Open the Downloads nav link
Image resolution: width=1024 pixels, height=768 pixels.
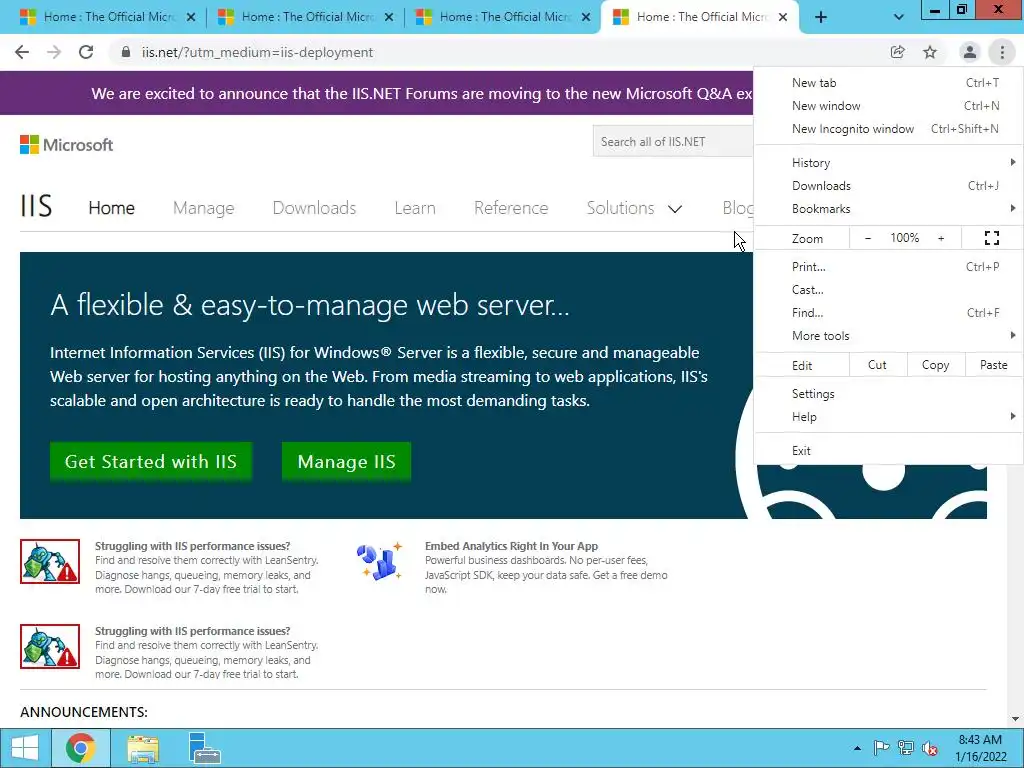pyautogui.click(x=314, y=208)
